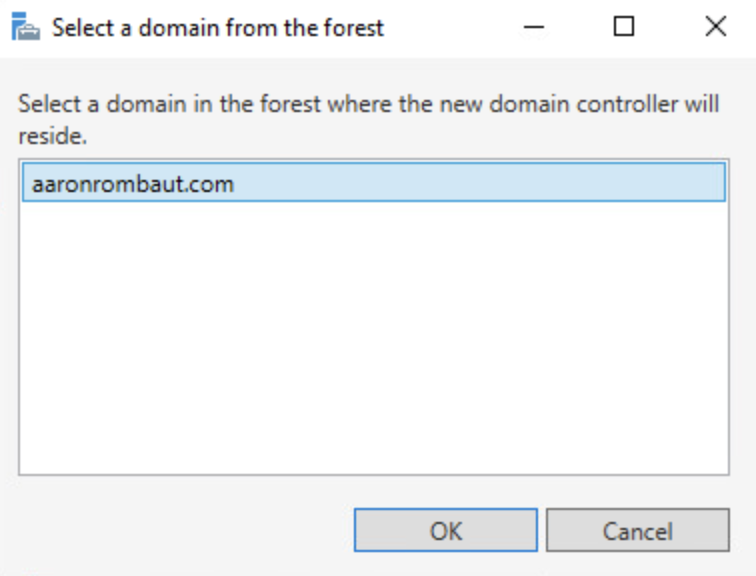Close the Select a domain dialog
The image size is (756, 576).
716,27
